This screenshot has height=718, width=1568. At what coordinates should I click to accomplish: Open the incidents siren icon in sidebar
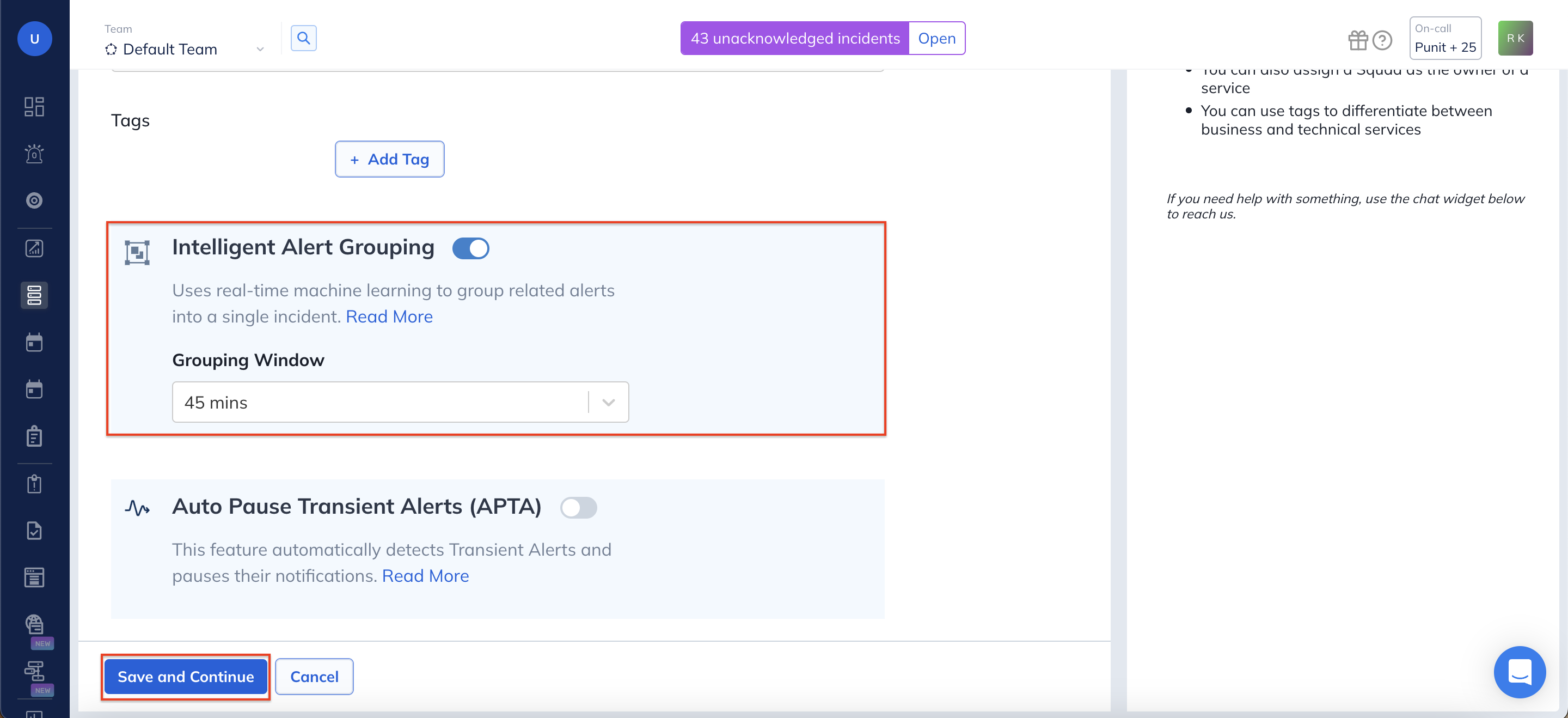[x=34, y=154]
